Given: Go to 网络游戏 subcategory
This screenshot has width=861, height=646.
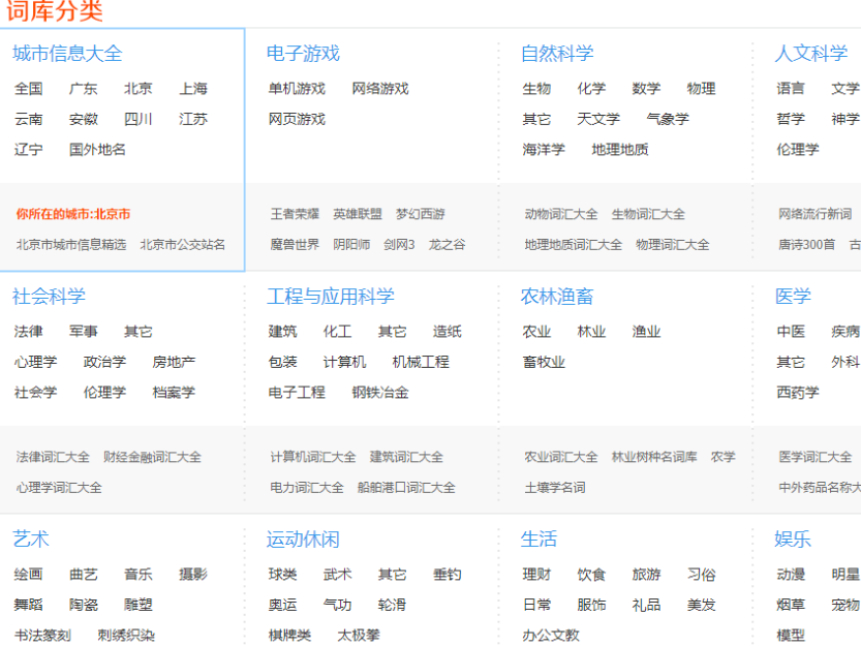Looking at the screenshot, I should click(380, 88).
